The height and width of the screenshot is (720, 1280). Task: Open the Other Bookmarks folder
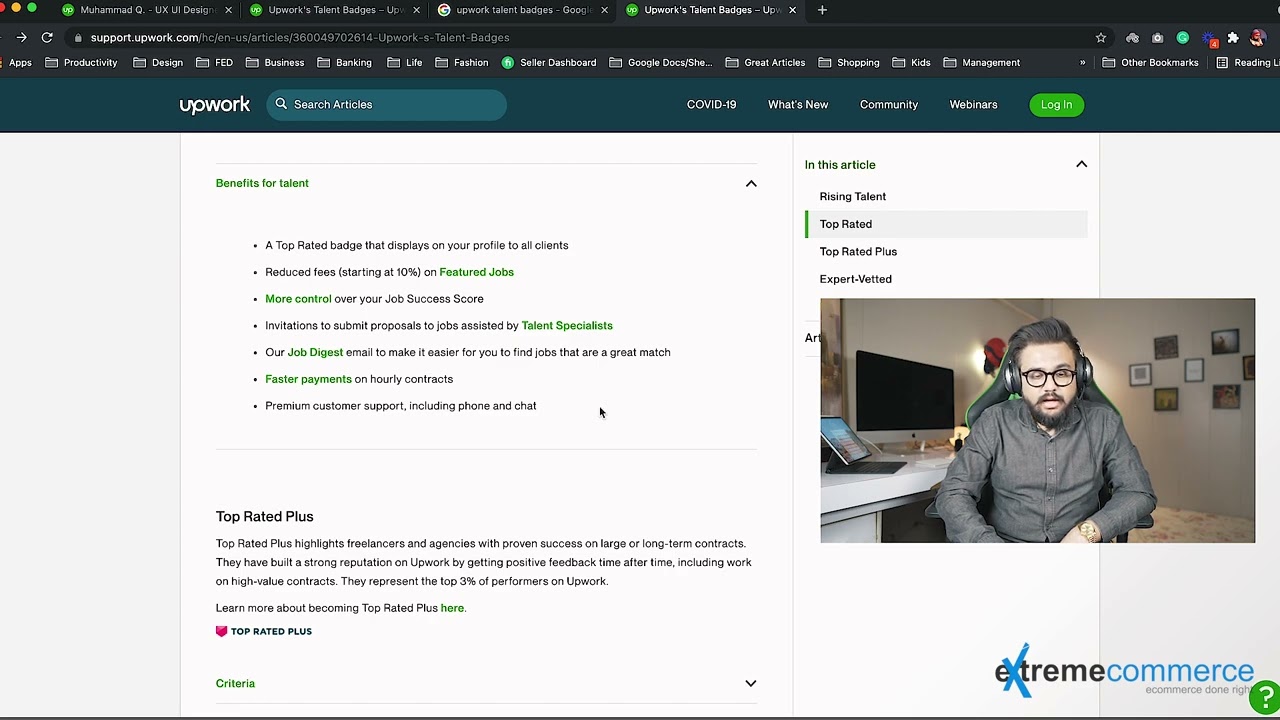coord(1150,62)
